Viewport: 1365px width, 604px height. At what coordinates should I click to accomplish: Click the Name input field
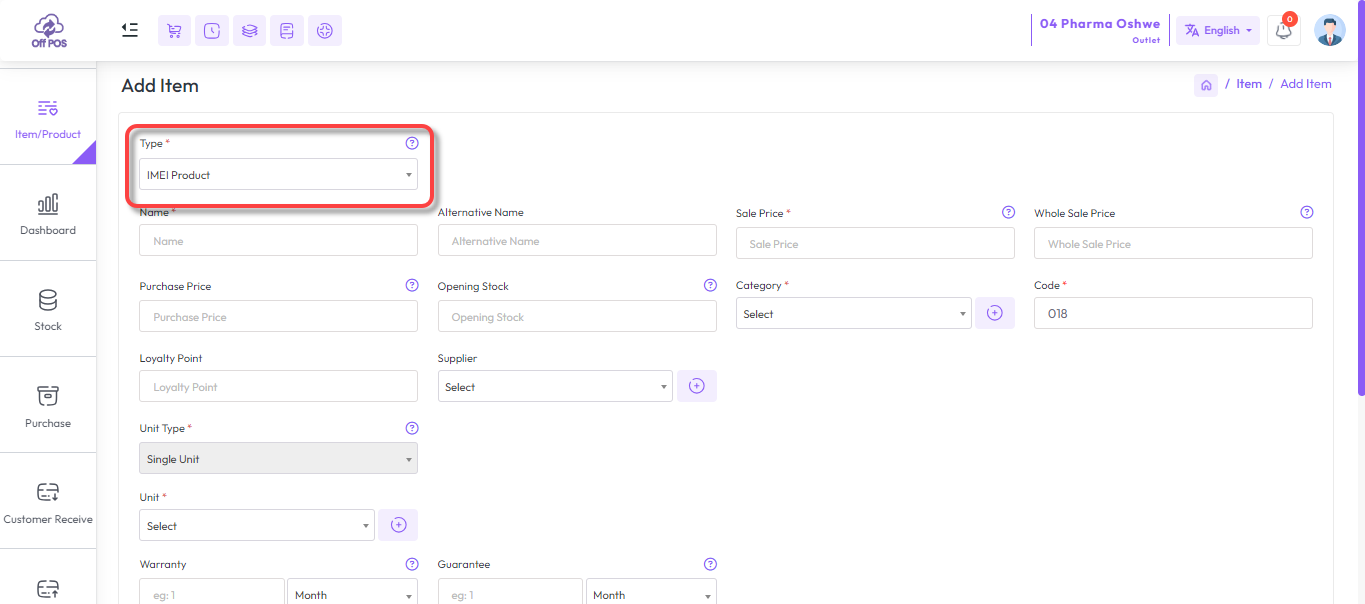278,241
